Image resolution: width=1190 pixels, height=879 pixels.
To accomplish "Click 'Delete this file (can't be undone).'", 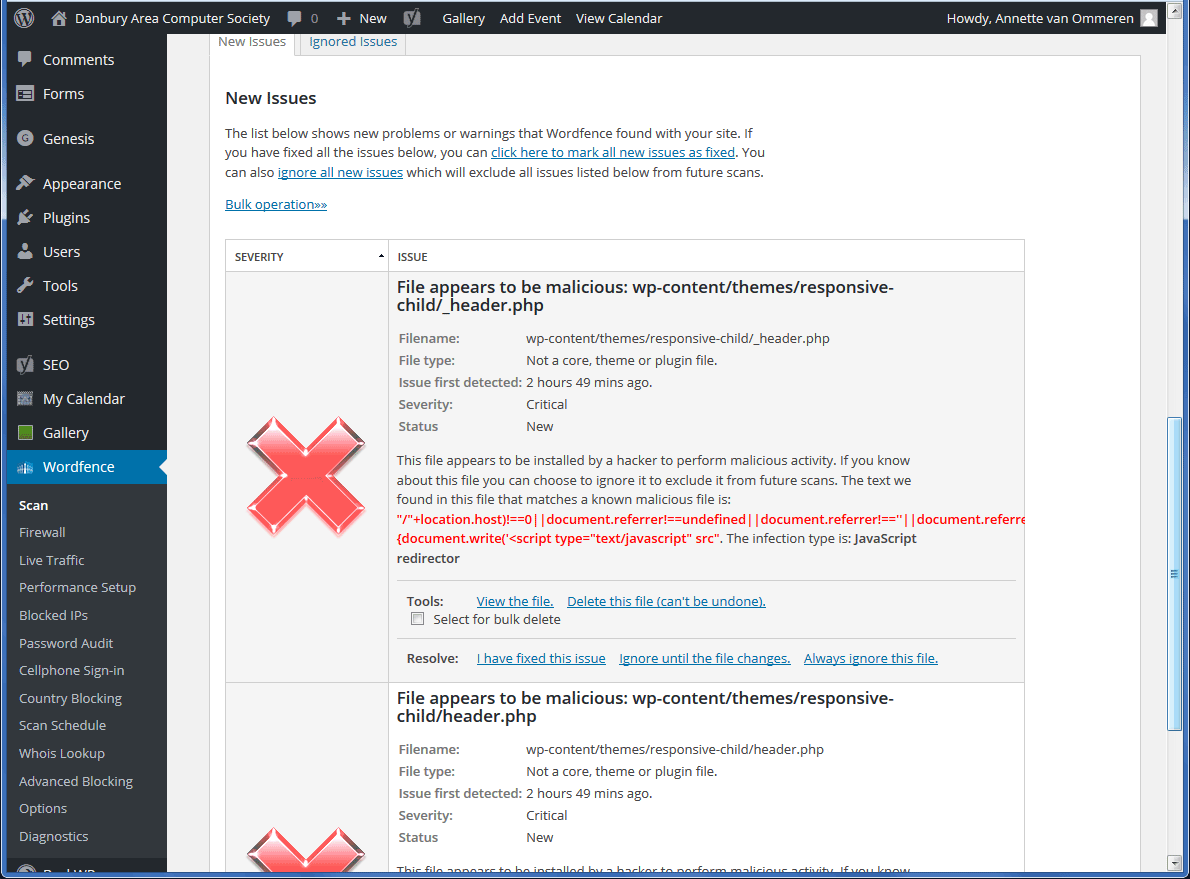I will [666, 601].
